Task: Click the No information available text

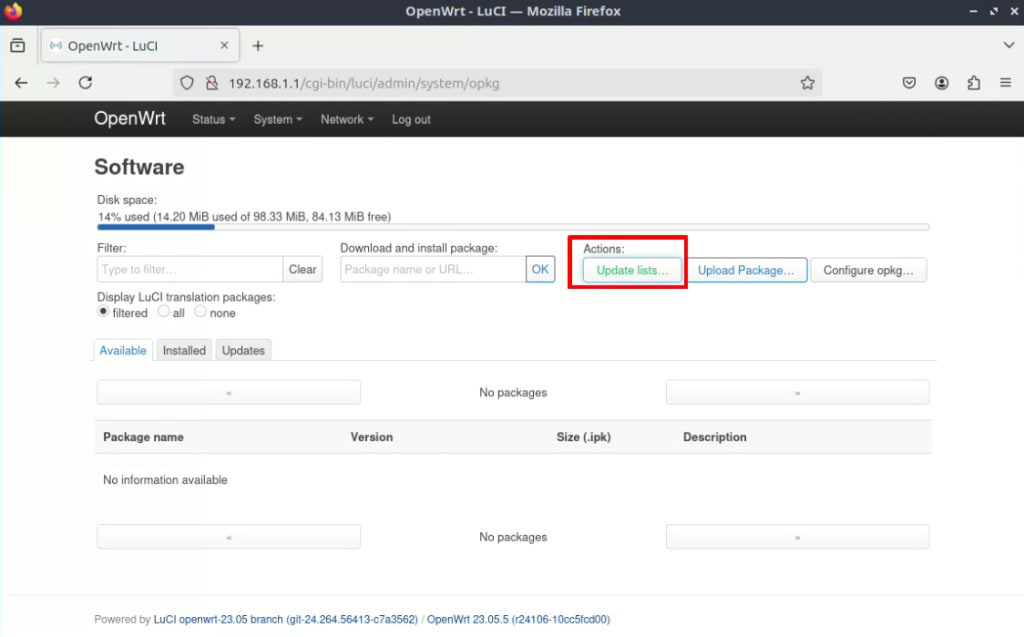Action: point(165,480)
